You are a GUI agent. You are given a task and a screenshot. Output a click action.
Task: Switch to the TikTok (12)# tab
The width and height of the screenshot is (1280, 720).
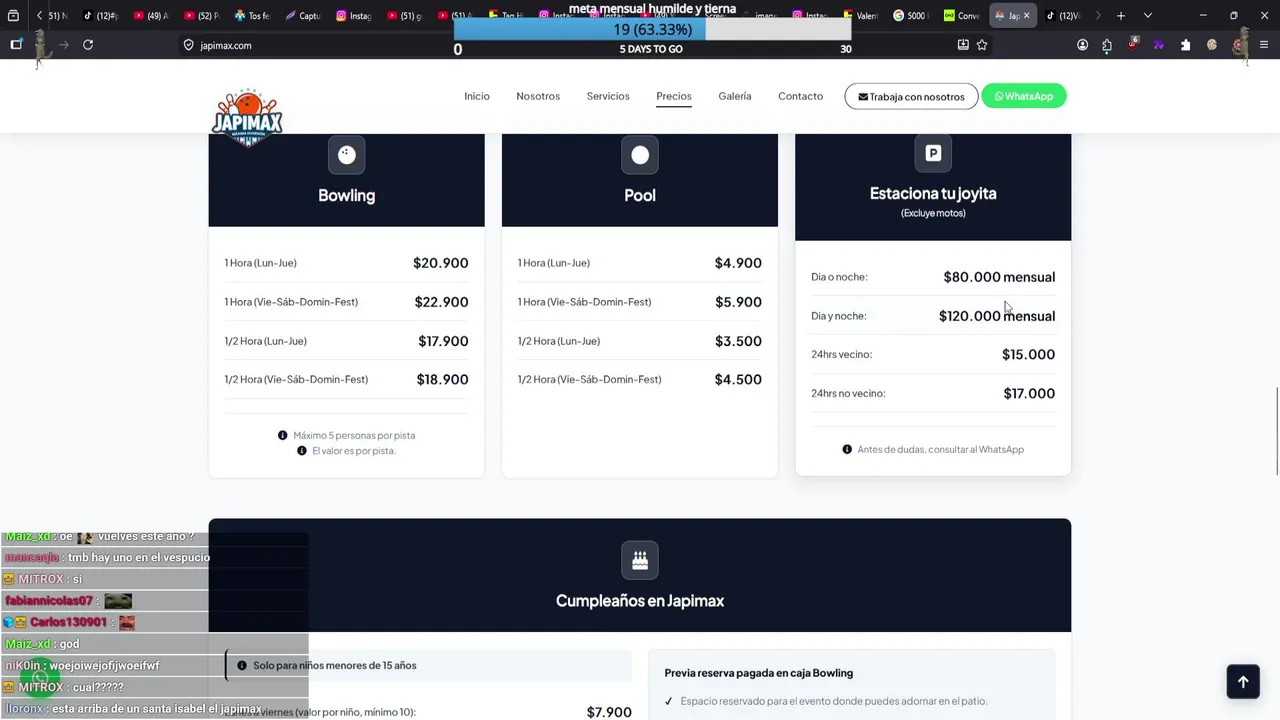click(100, 16)
